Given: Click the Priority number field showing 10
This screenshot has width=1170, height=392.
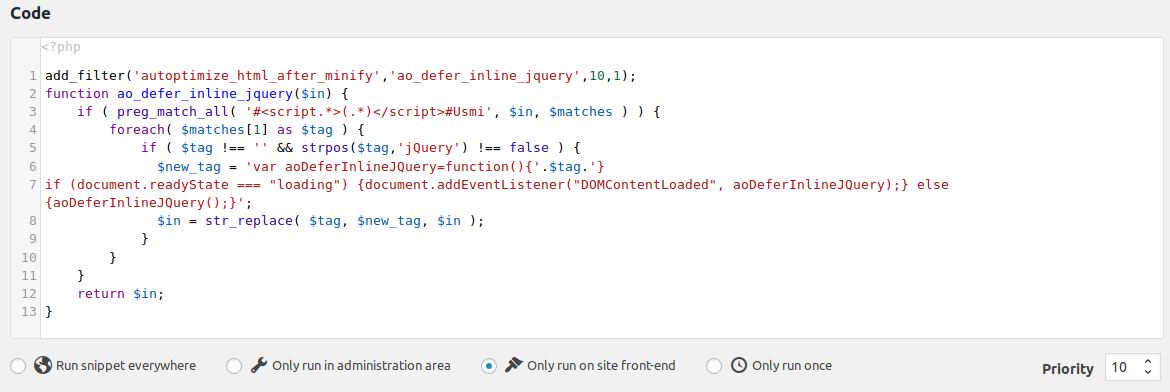Looking at the screenshot, I should (1132, 367).
